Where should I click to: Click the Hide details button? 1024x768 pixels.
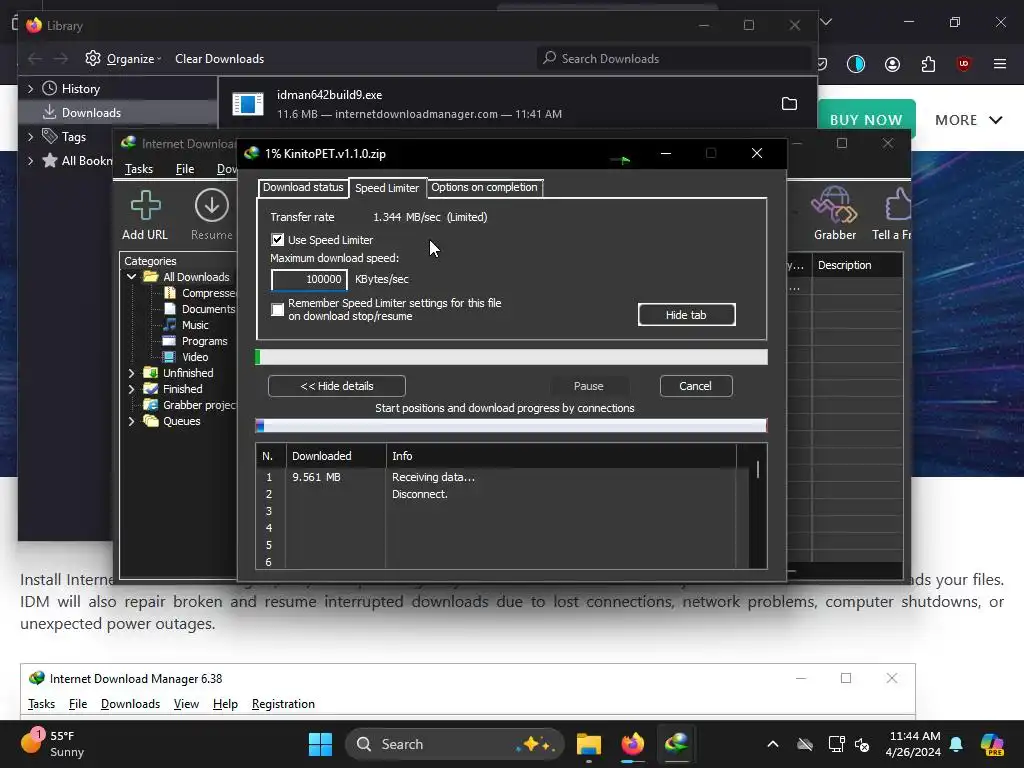click(336, 386)
